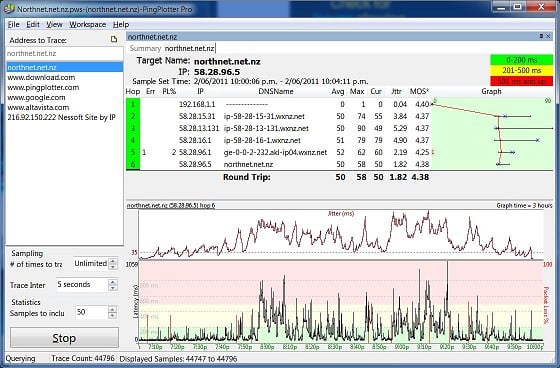Viewport: 560px width, 368px height.
Task: Click the PL% column header
Action: click(169, 91)
